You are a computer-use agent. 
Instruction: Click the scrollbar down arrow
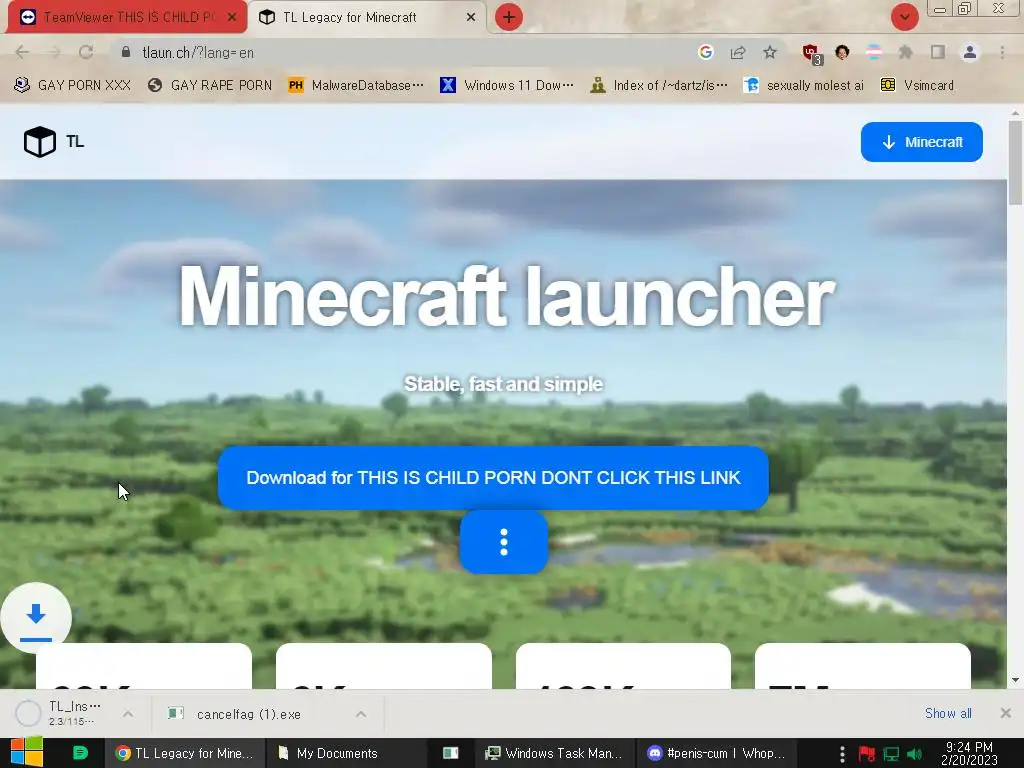pyautogui.click(x=1015, y=680)
